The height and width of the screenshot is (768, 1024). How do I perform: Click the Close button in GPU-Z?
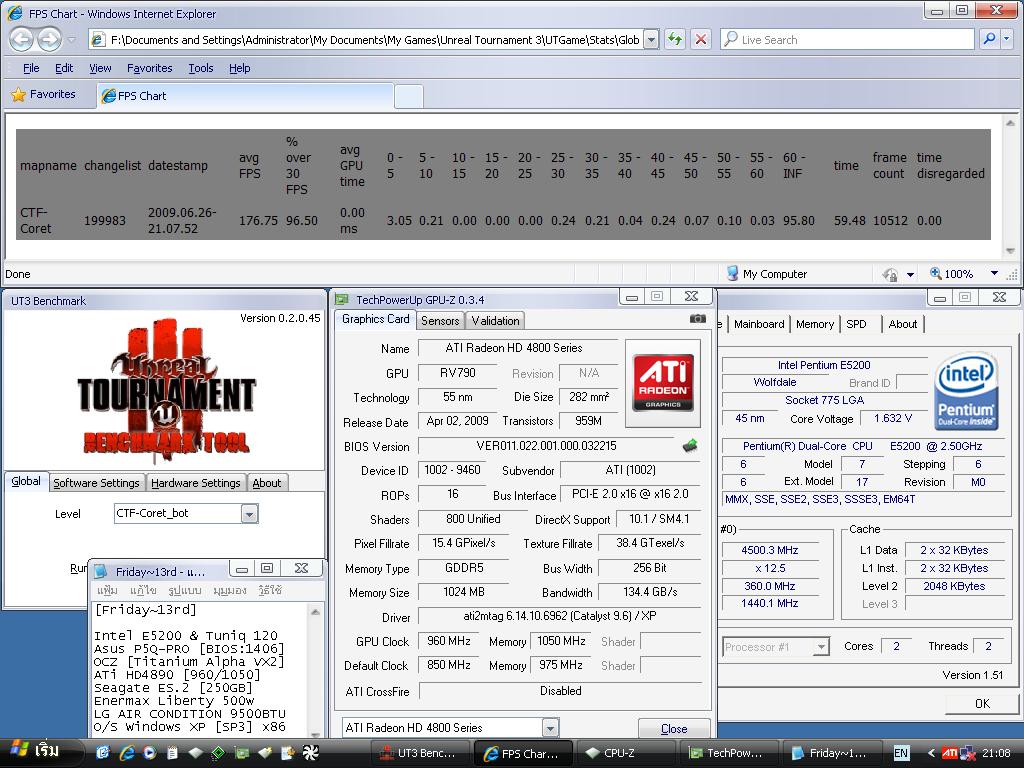point(673,728)
